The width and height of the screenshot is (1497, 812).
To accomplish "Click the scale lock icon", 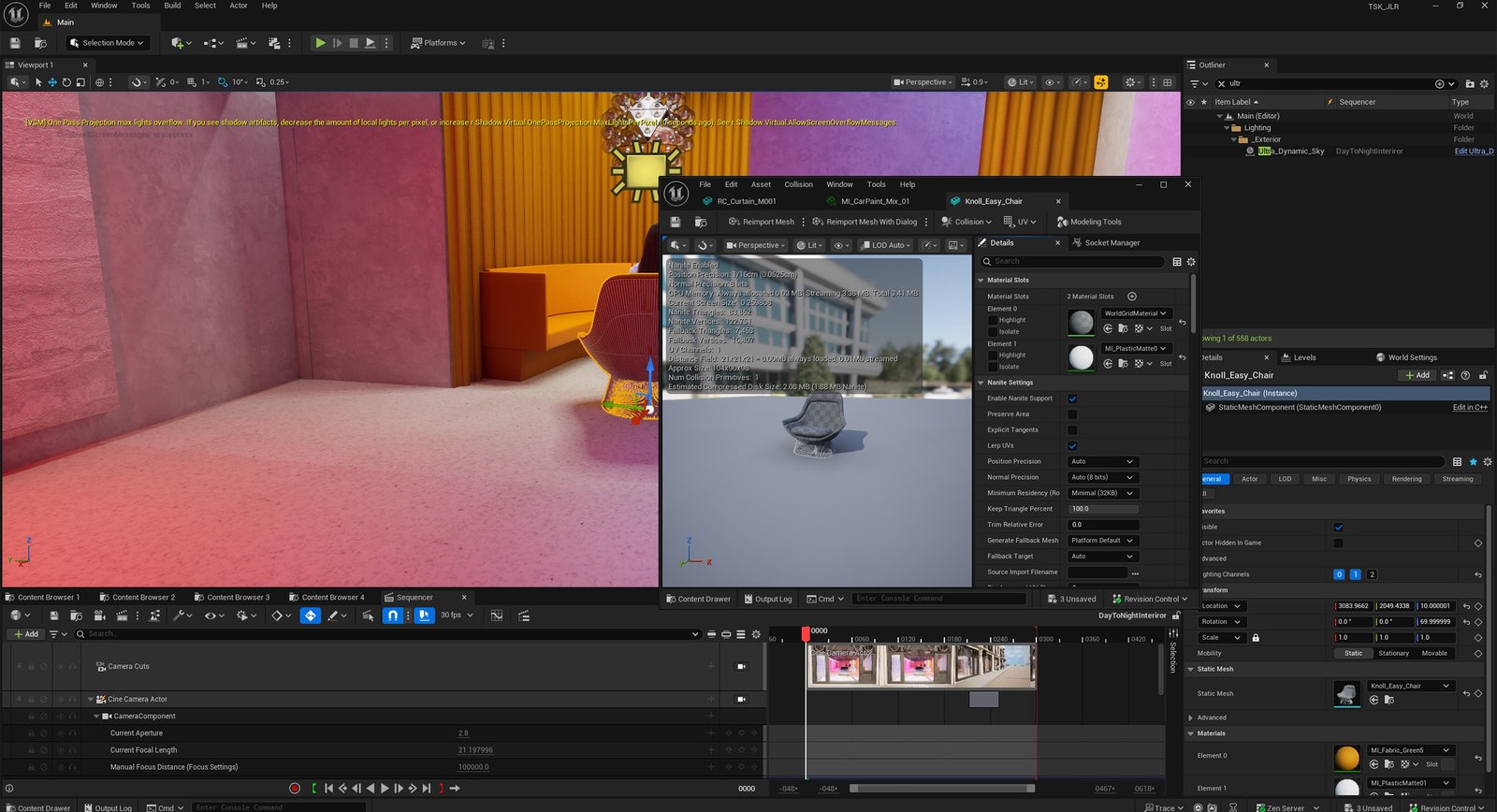I will point(1256,638).
